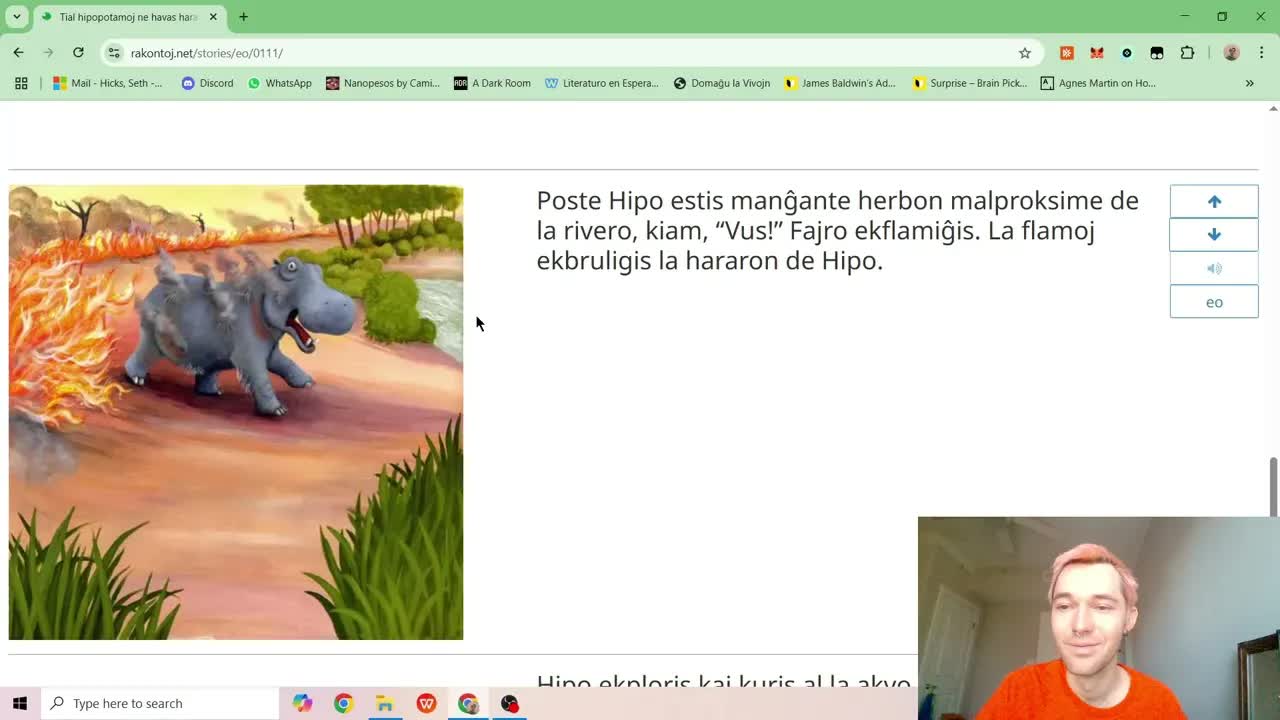Open the Discord bookmark

coord(207,83)
